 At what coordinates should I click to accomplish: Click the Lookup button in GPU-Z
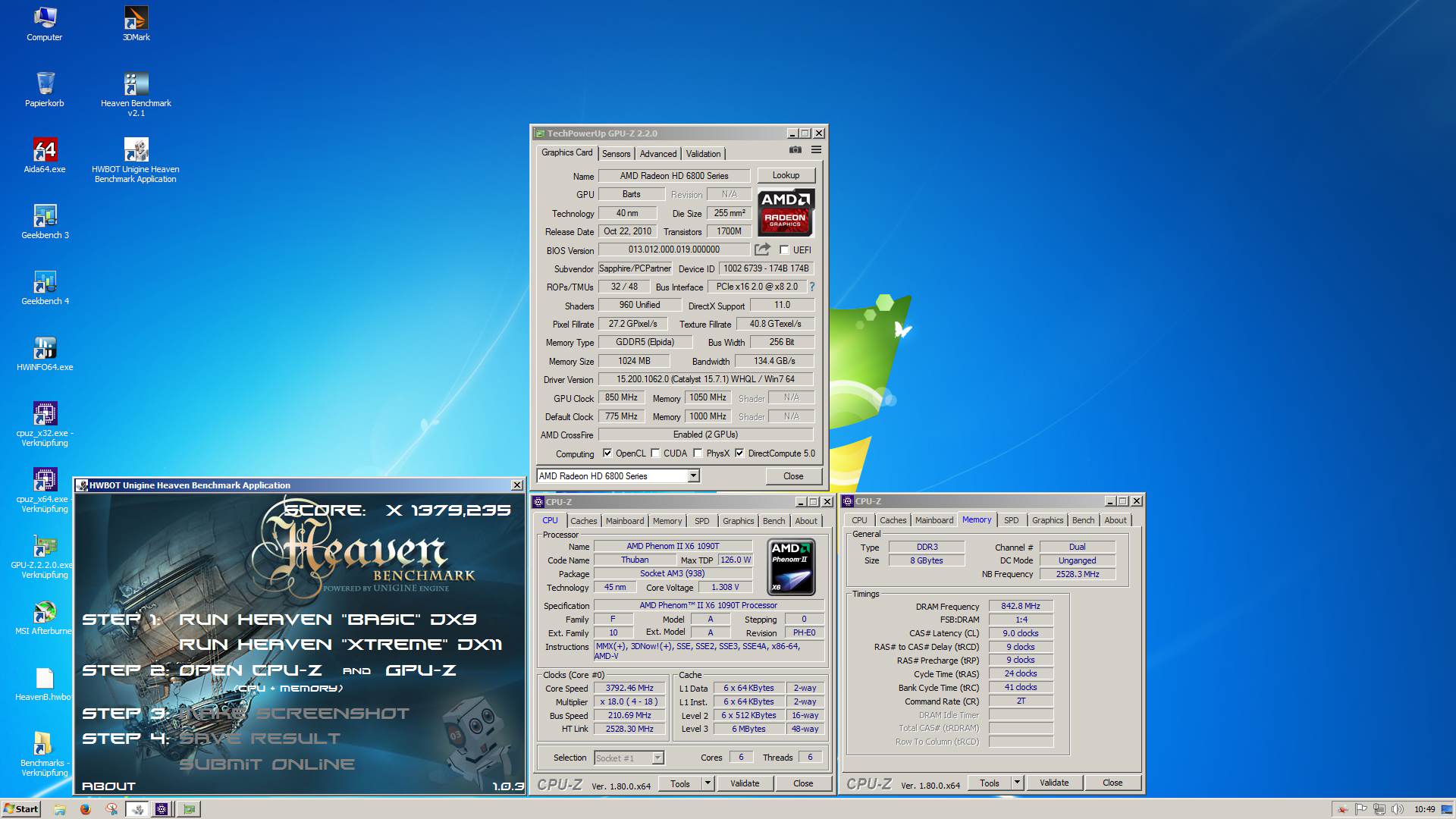(786, 175)
